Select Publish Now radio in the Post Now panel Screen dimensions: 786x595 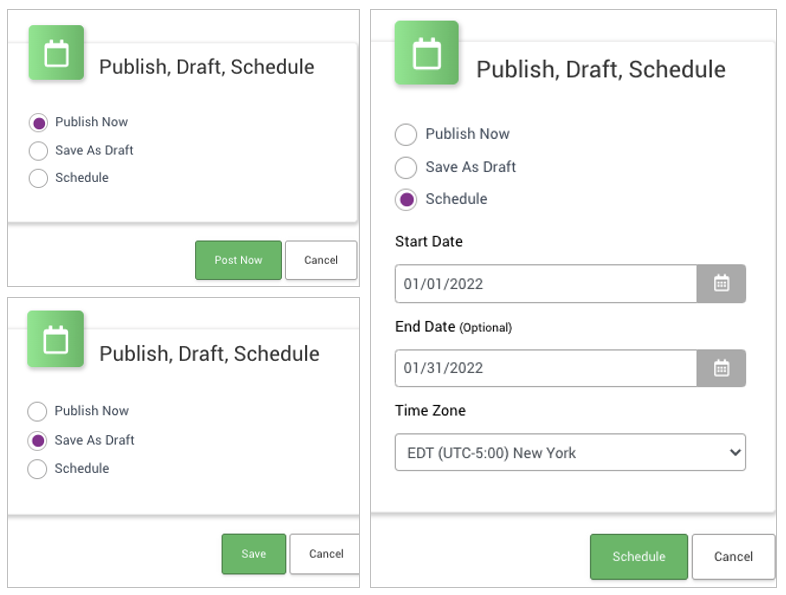38,123
